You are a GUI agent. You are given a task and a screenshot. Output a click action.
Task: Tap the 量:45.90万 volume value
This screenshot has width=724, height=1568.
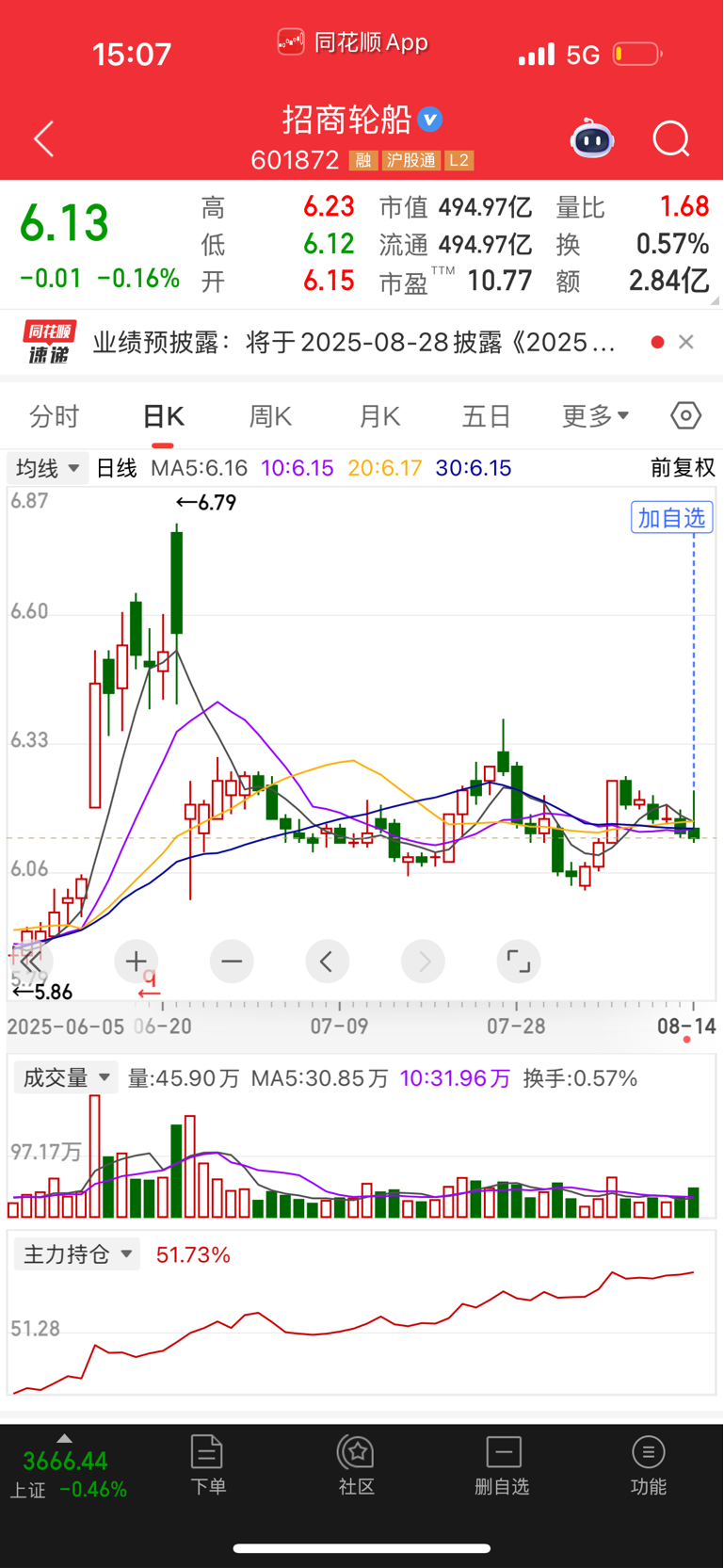(184, 1077)
